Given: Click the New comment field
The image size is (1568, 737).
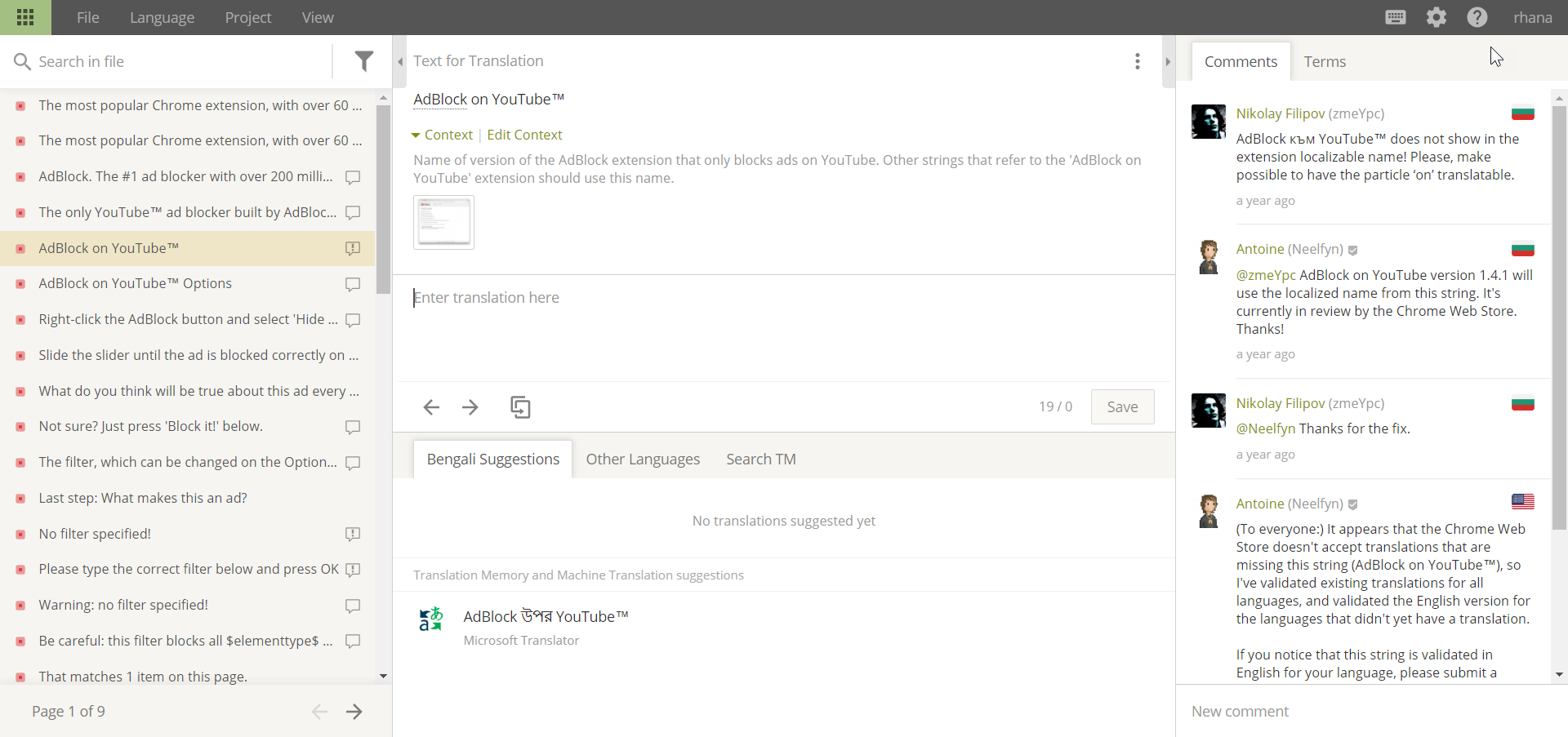Looking at the screenshot, I should click(x=1372, y=711).
